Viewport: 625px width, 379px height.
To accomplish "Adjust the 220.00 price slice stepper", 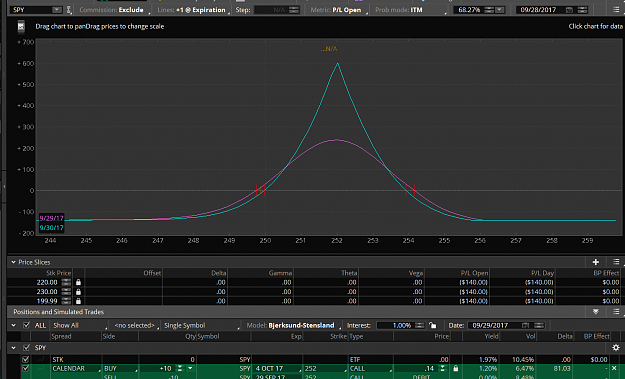I will [x=66, y=282].
